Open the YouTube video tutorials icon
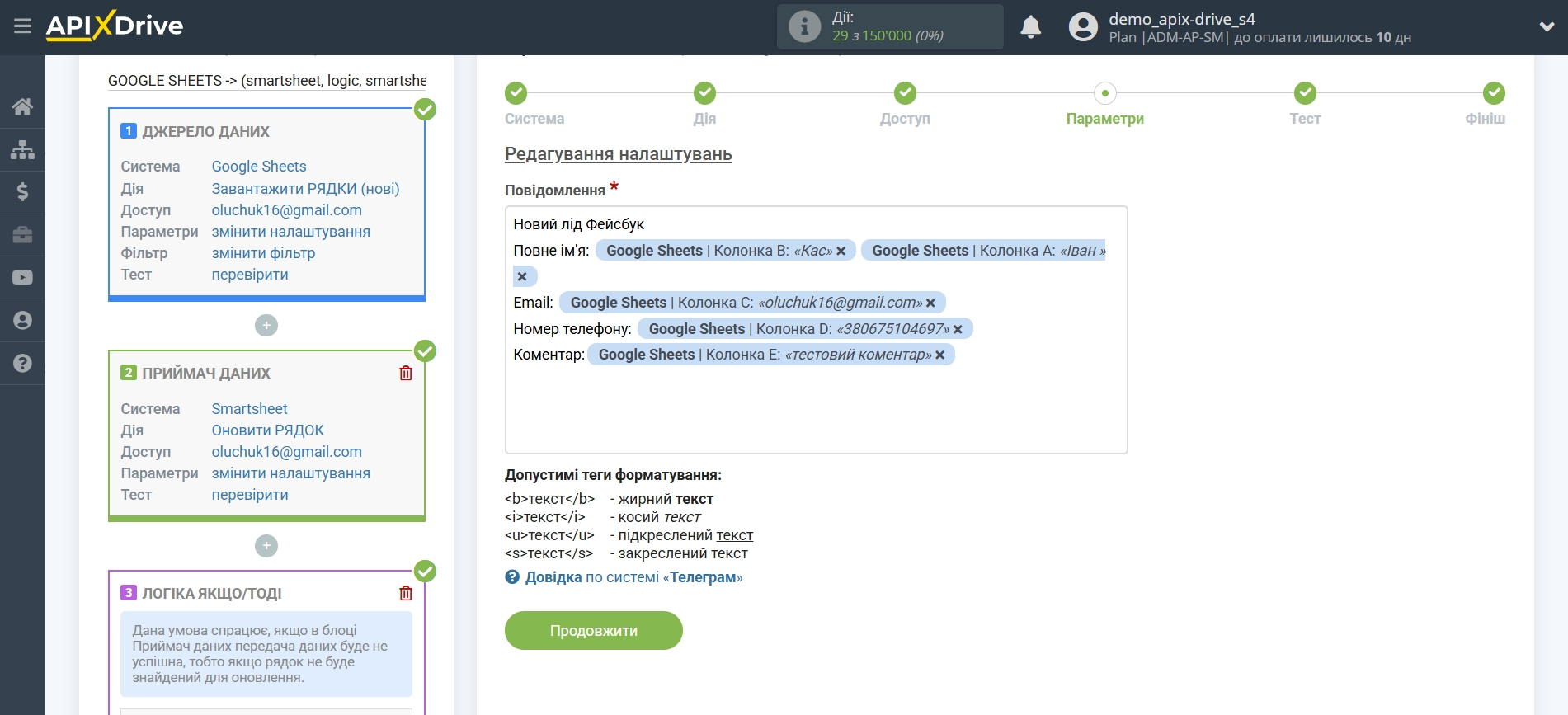This screenshot has width=1568, height=715. click(x=22, y=278)
